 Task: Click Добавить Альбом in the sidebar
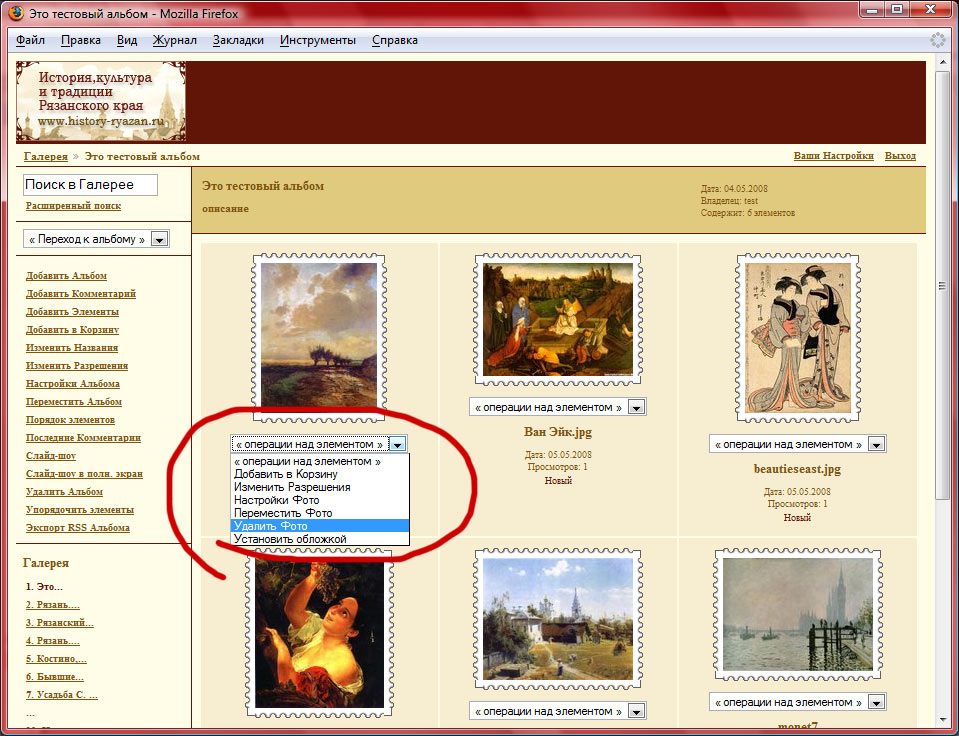(x=66, y=276)
